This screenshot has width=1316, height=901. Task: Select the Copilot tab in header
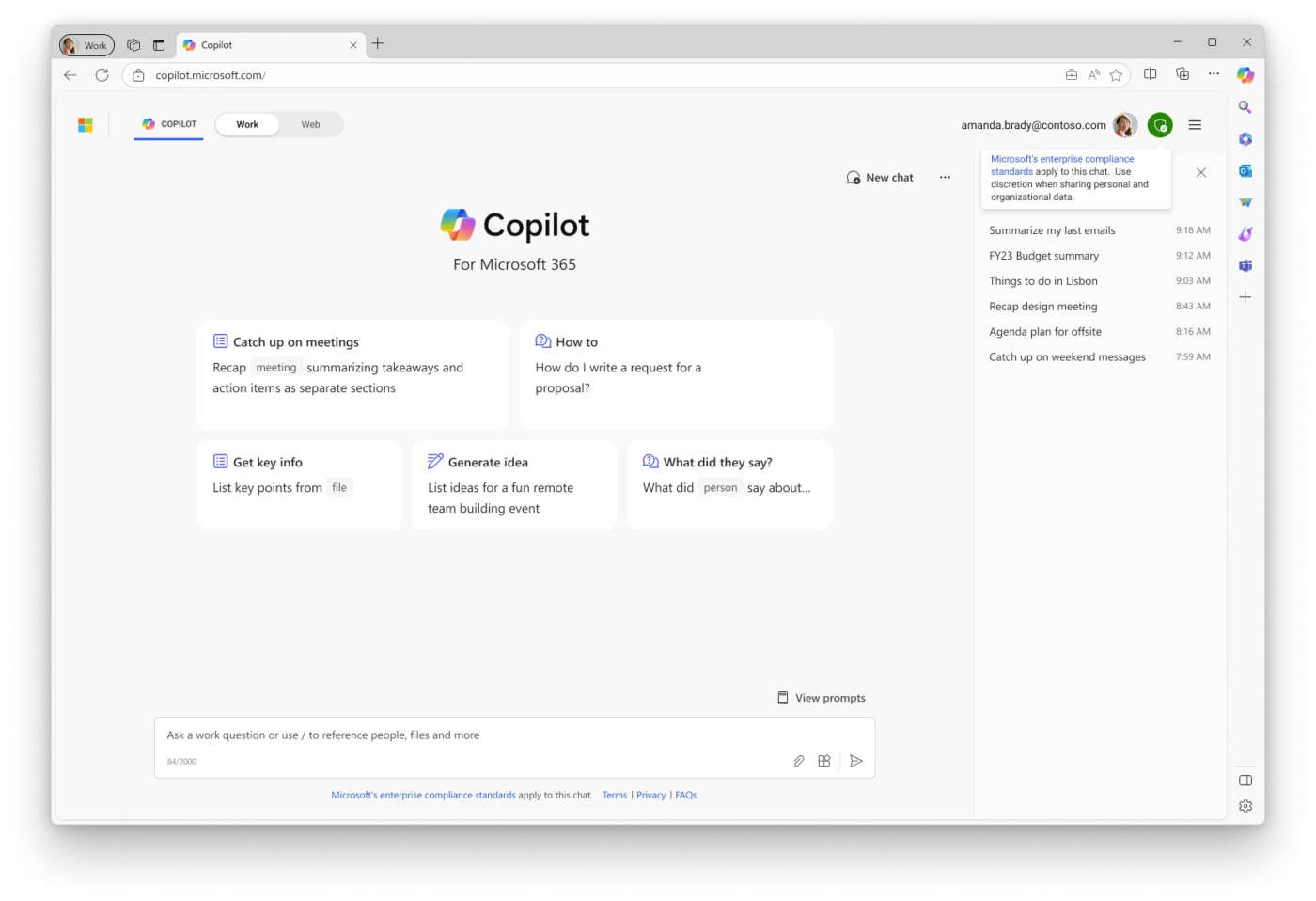pyautogui.click(x=169, y=124)
